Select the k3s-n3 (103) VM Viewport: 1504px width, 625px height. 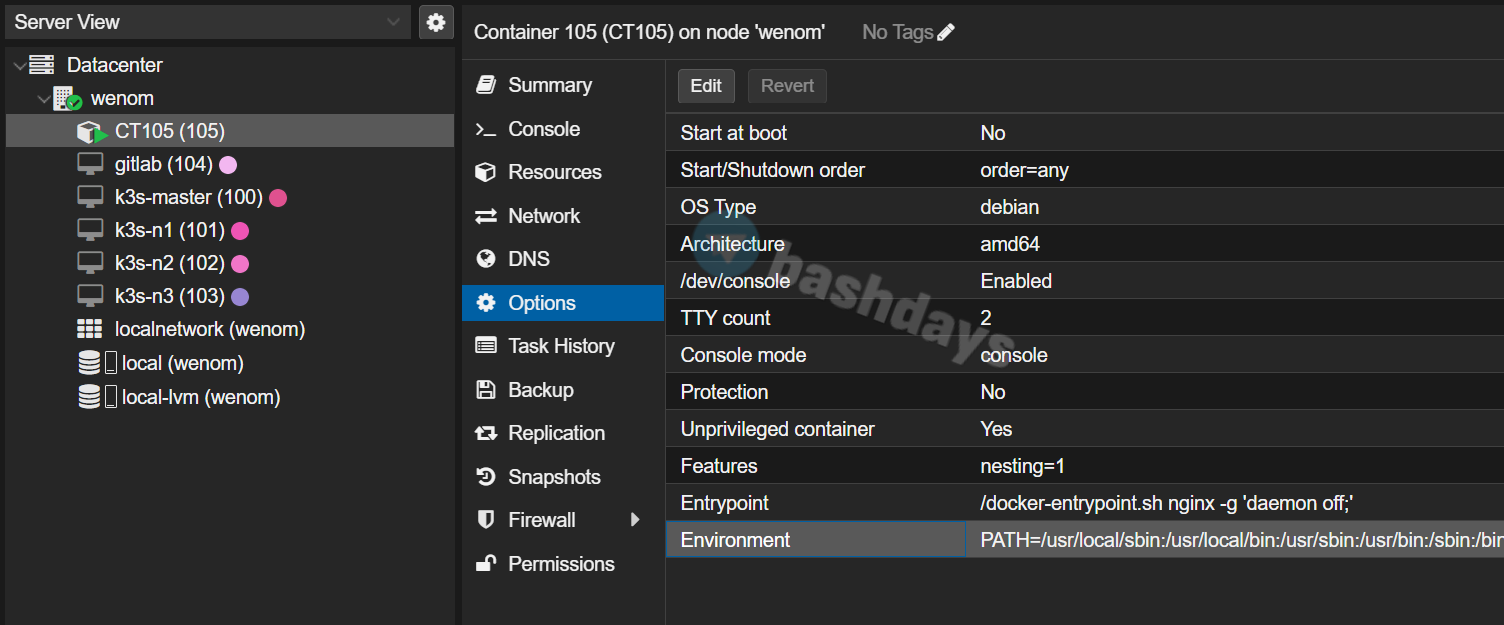(x=169, y=296)
